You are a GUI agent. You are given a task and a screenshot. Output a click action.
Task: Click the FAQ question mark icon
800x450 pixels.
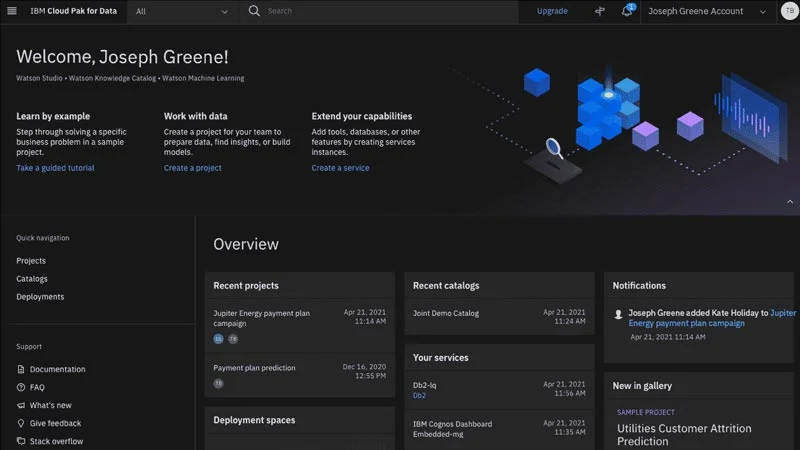21,387
